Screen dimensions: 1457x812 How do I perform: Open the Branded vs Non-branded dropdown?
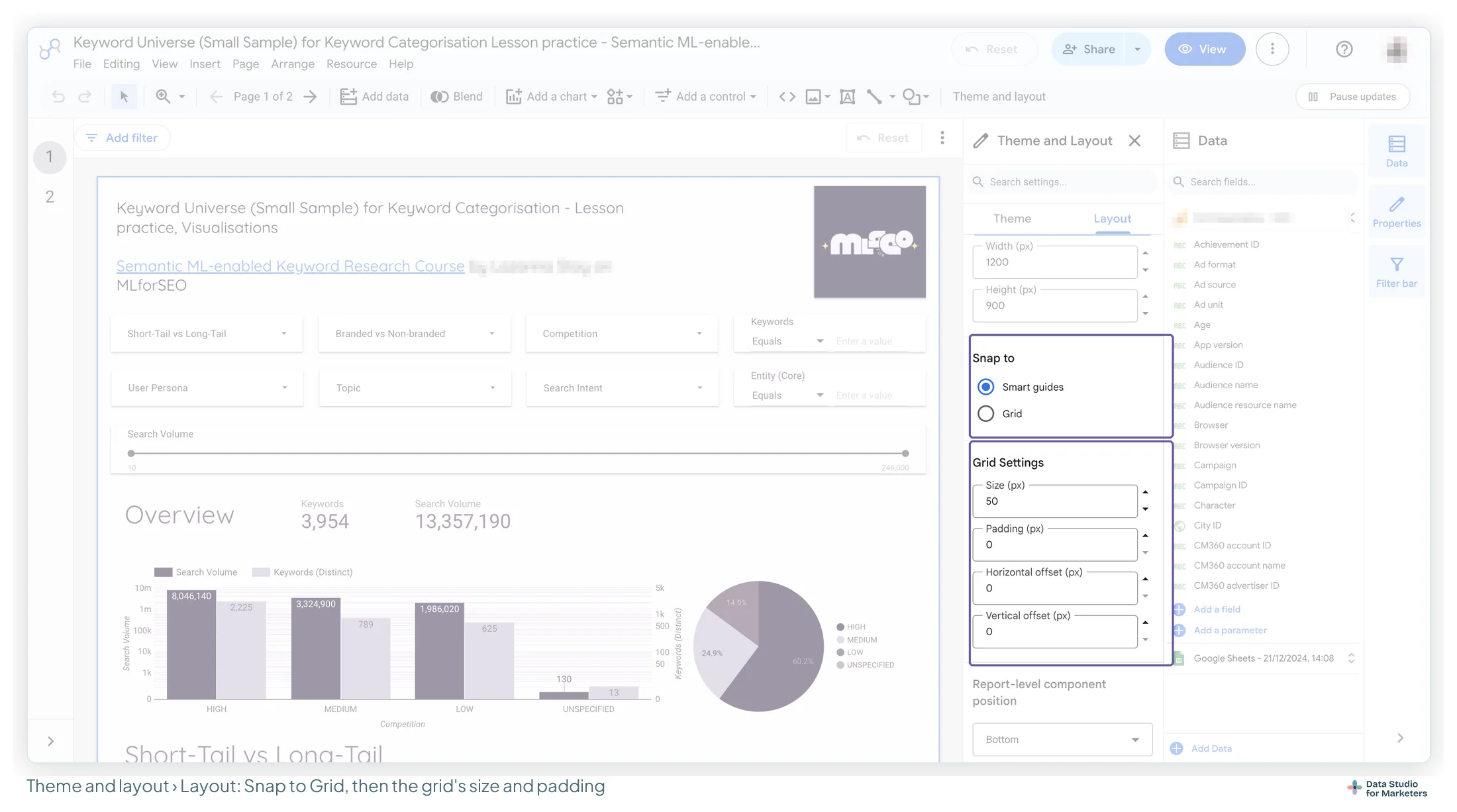415,334
